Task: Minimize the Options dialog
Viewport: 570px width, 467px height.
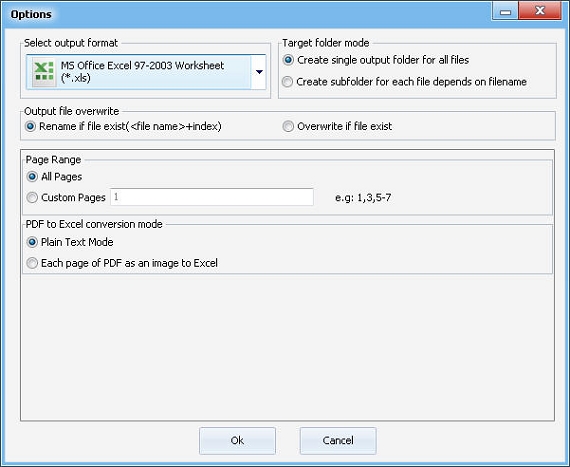Action: 505,11
